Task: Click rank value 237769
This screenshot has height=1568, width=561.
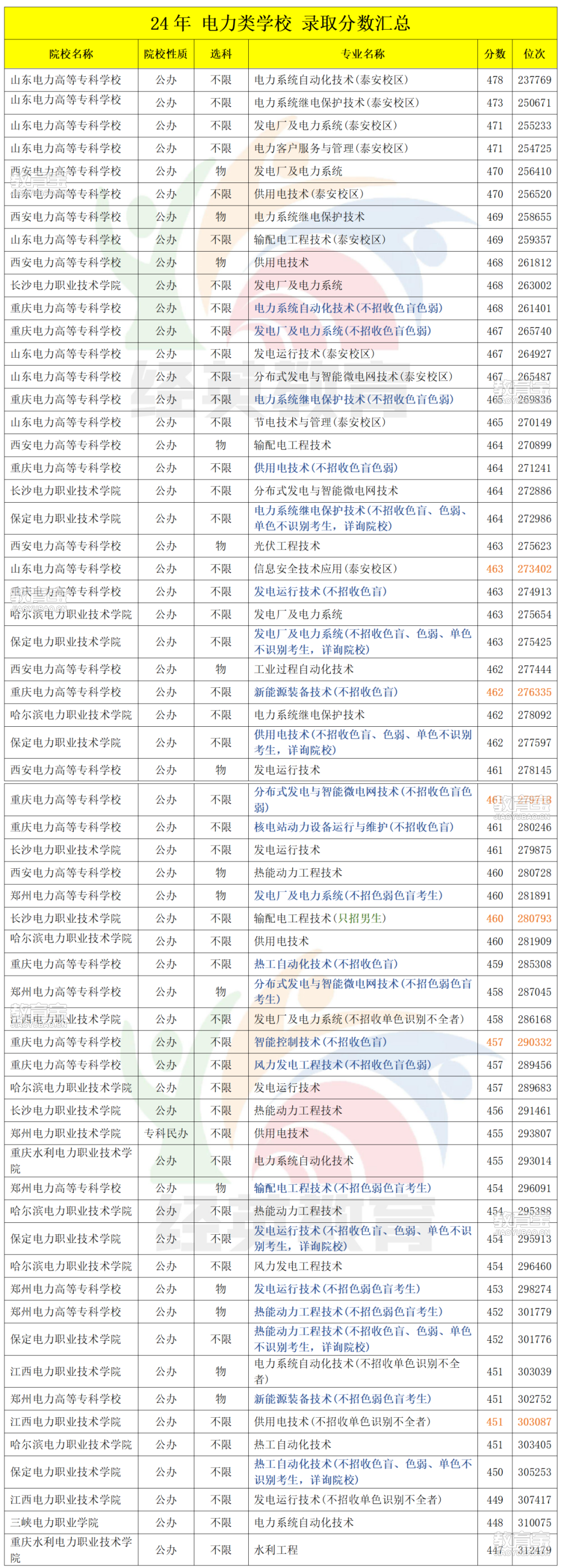Action: pos(534,80)
